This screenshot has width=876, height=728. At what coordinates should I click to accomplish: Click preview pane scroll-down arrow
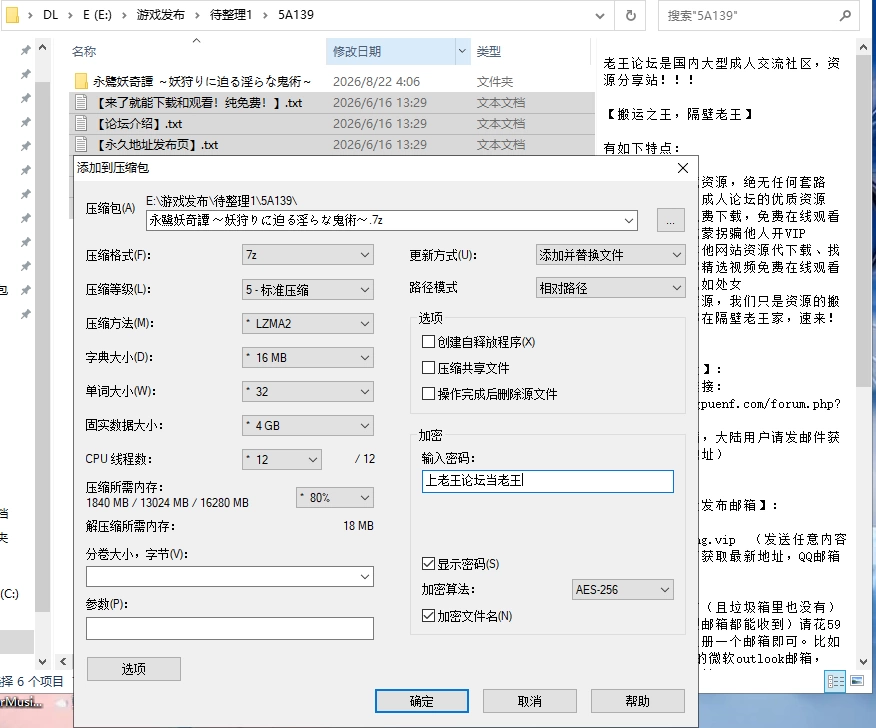click(x=863, y=662)
